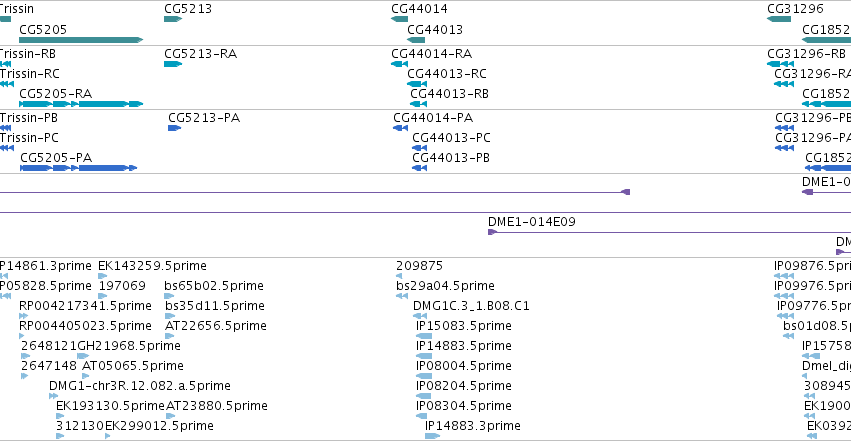Select the IP15083.5prime EST feature
851x441 pixels.
424,336
